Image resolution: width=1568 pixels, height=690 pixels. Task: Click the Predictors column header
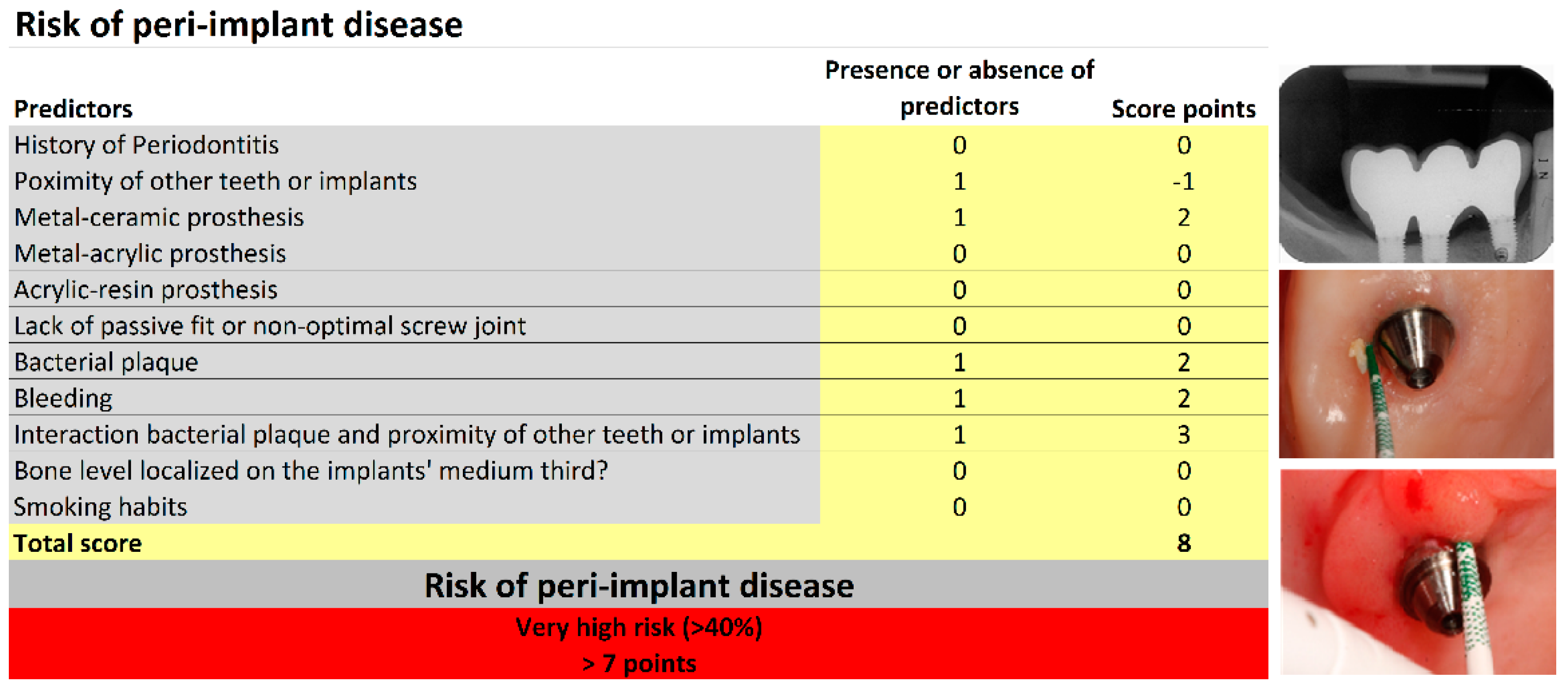click(73, 109)
